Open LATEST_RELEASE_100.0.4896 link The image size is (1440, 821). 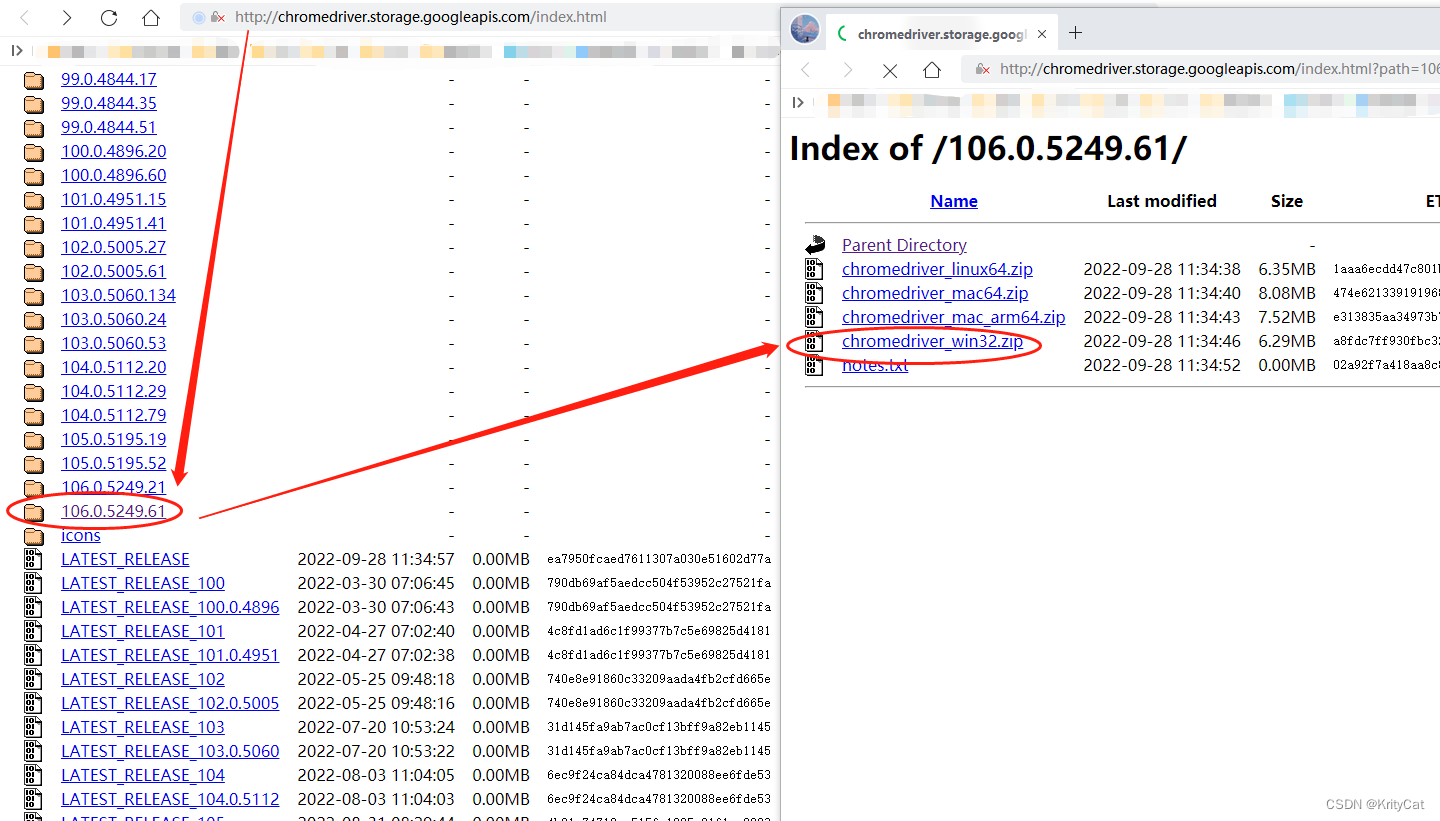tap(170, 607)
